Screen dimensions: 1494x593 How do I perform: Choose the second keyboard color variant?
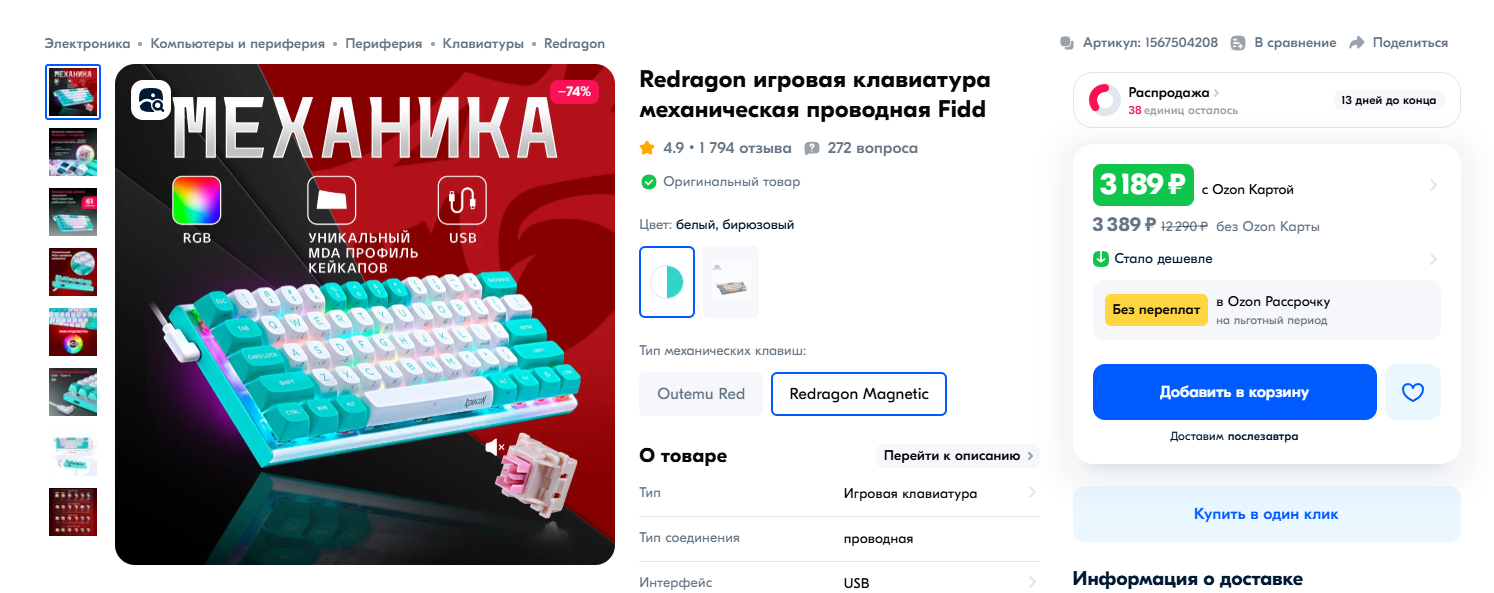point(731,282)
